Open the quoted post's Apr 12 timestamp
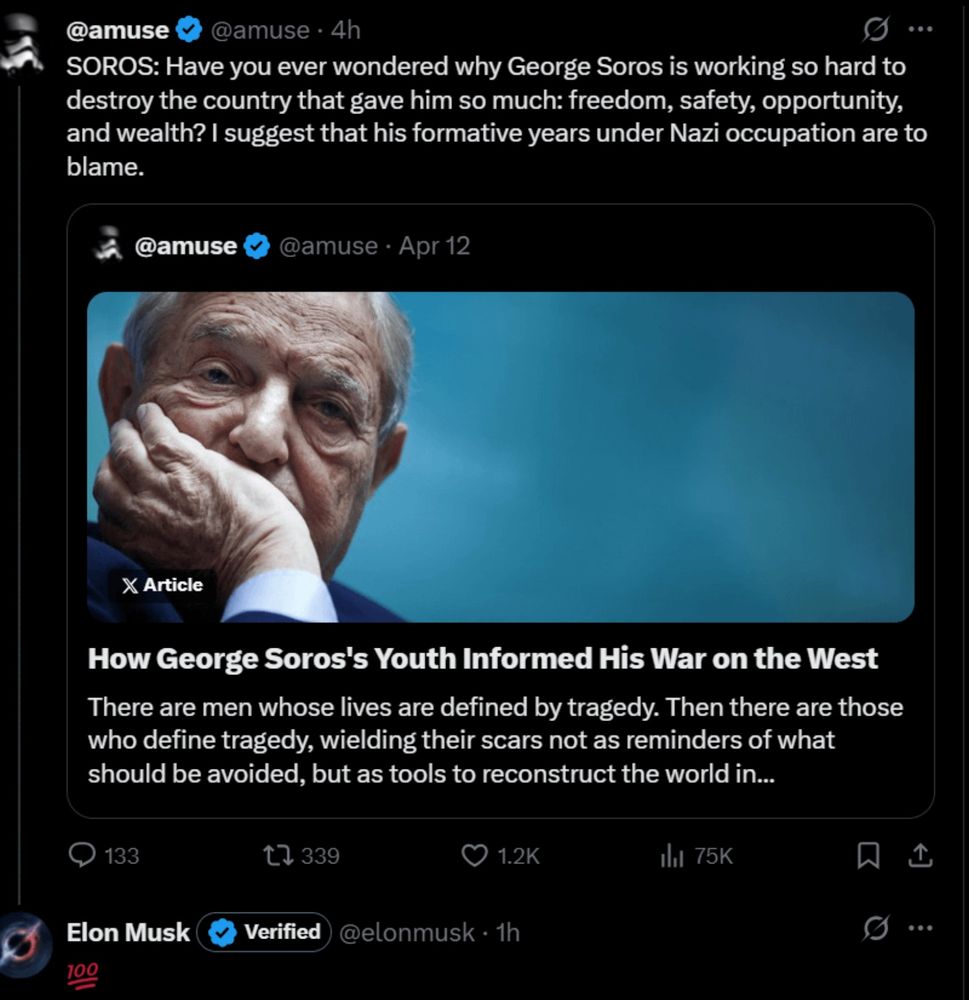 434,246
